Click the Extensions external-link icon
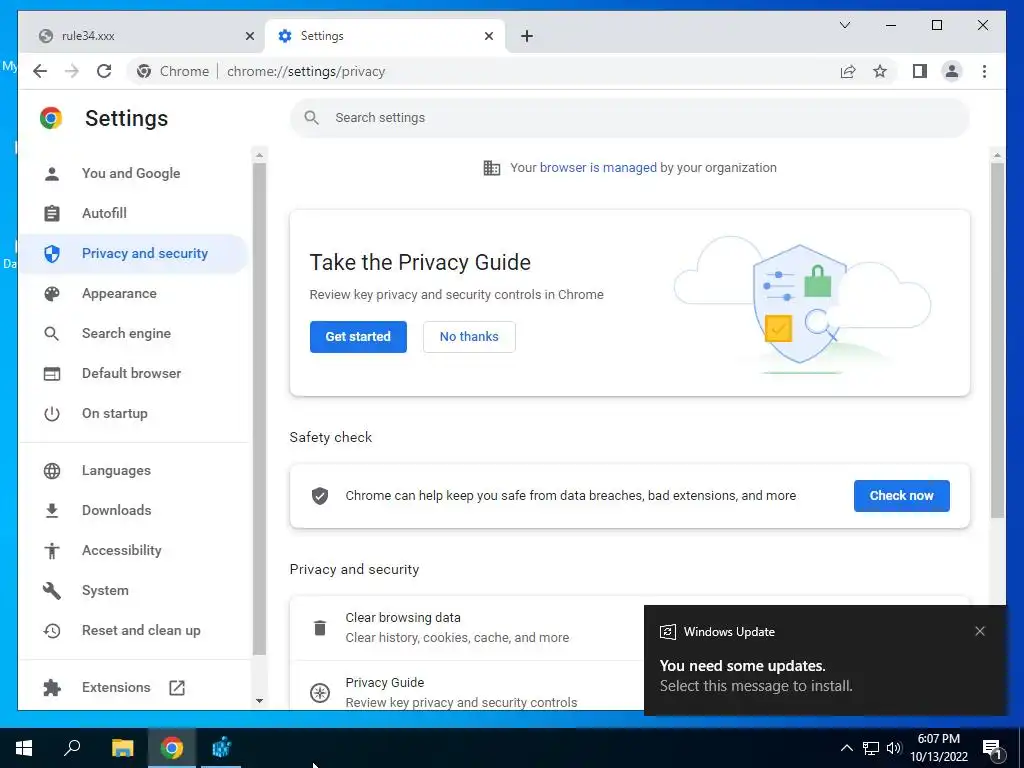The height and width of the screenshot is (768, 1024). (177, 687)
